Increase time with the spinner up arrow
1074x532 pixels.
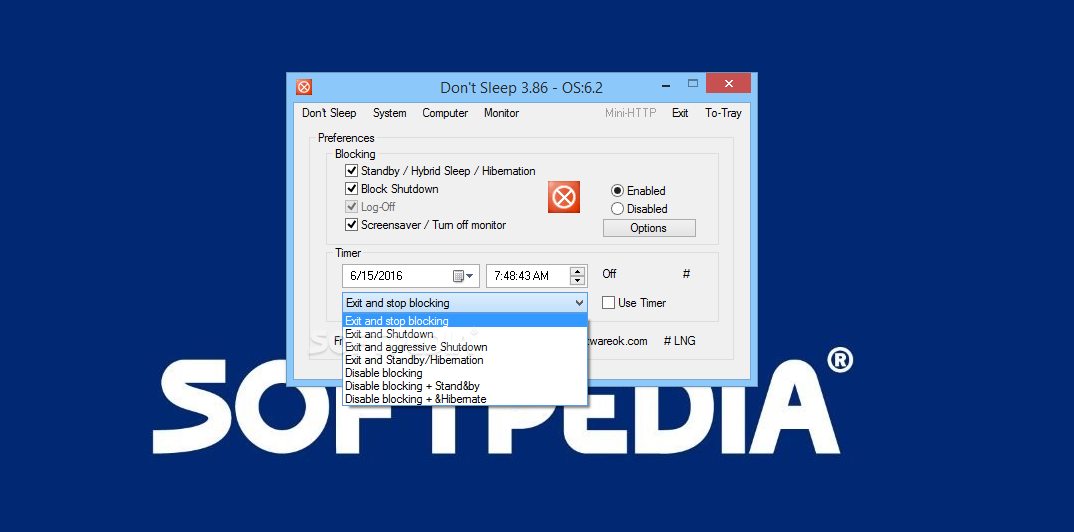[x=577, y=271]
